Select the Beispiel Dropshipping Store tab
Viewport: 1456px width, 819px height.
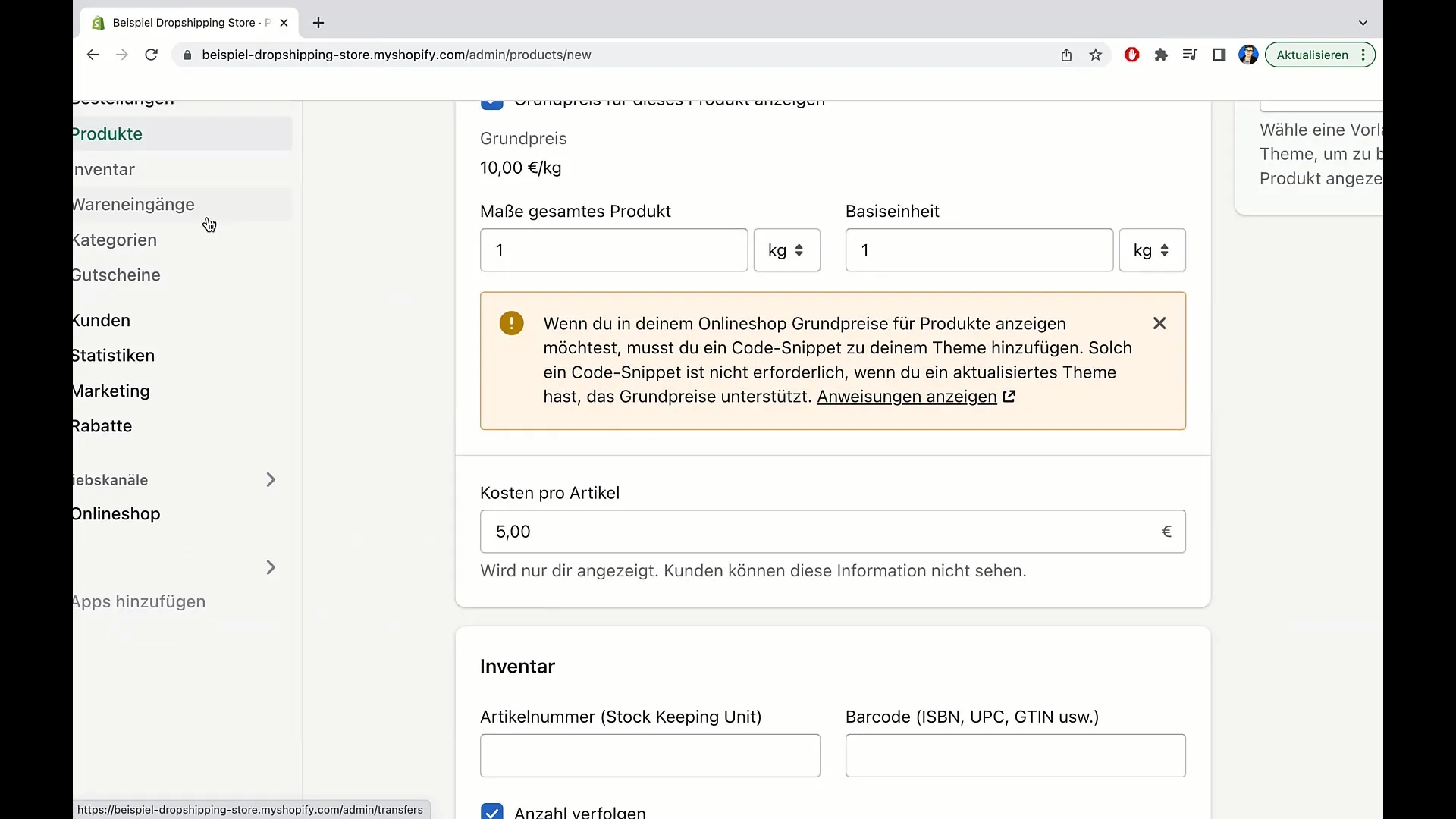(190, 23)
